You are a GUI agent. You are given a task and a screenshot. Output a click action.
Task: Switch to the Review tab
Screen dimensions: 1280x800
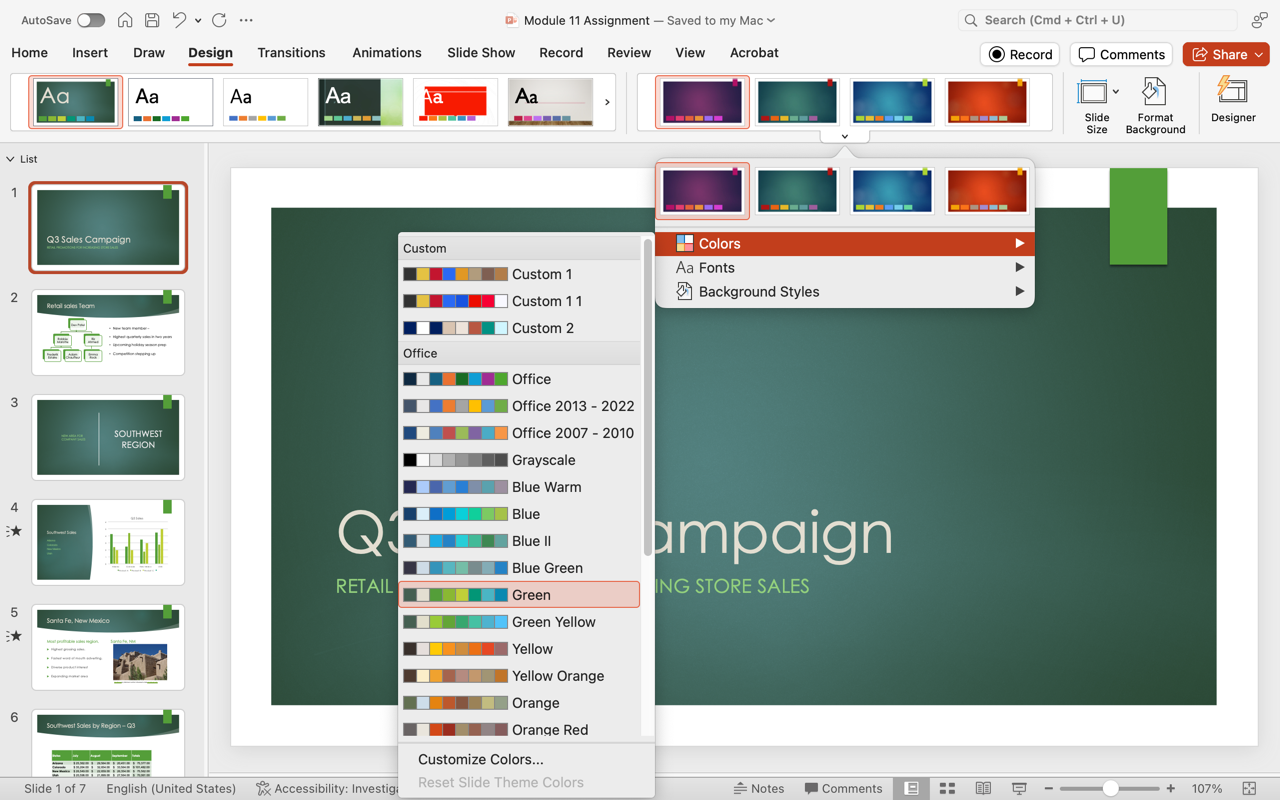[x=629, y=53]
